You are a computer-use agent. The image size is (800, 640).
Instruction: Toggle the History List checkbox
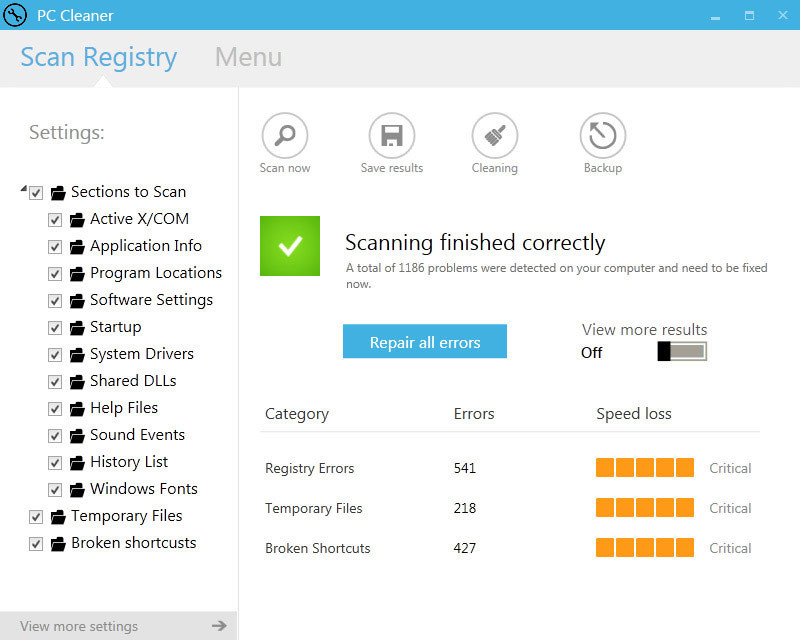pyautogui.click(x=55, y=463)
